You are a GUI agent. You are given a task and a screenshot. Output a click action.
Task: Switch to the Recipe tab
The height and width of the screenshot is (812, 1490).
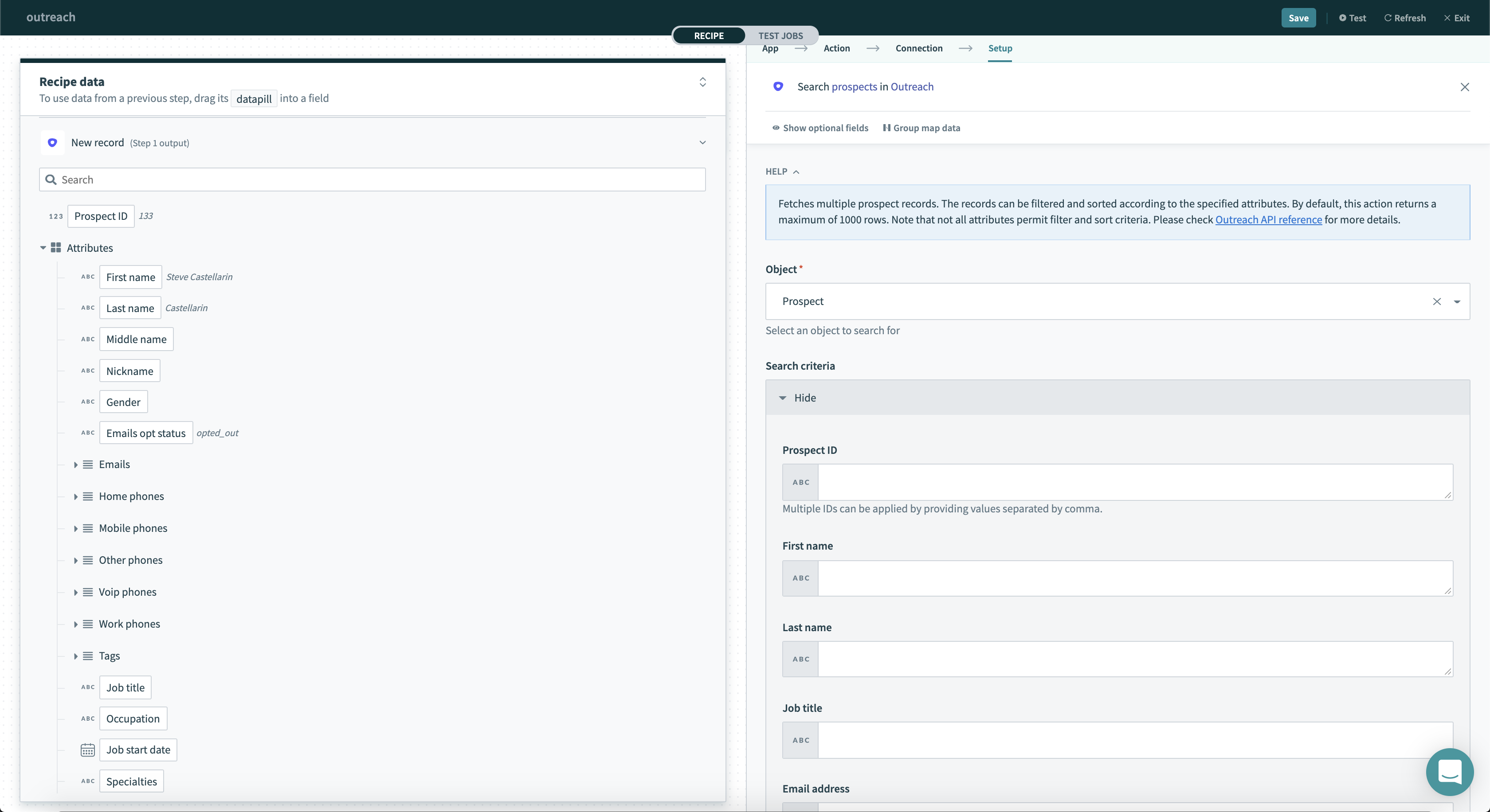708,34
